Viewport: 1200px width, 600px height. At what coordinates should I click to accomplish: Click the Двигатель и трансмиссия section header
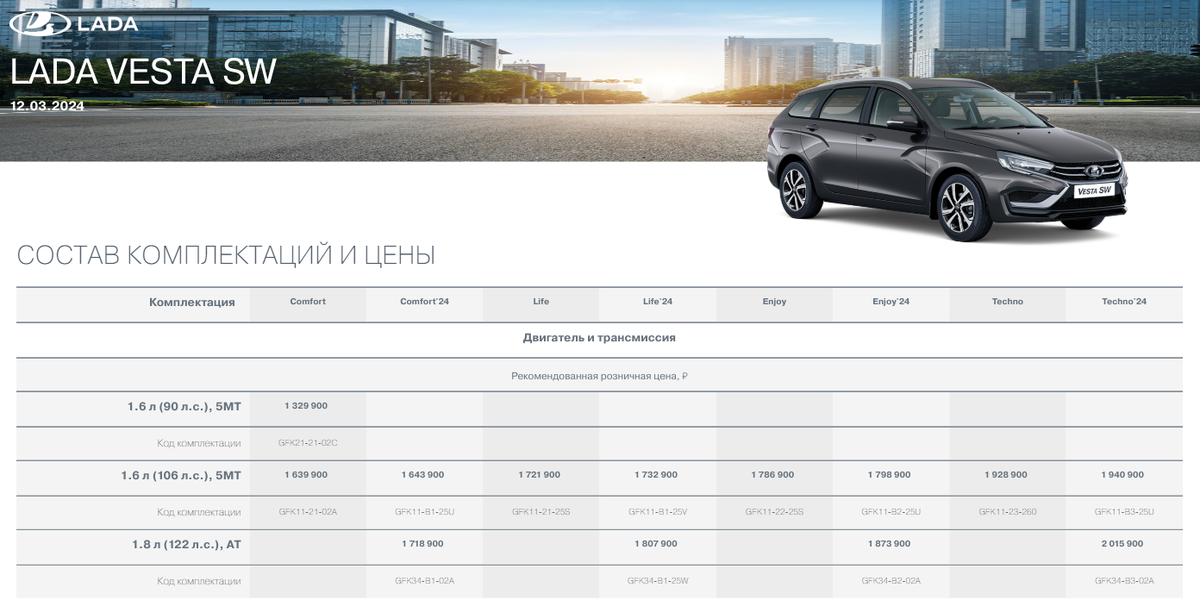click(x=599, y=338)
